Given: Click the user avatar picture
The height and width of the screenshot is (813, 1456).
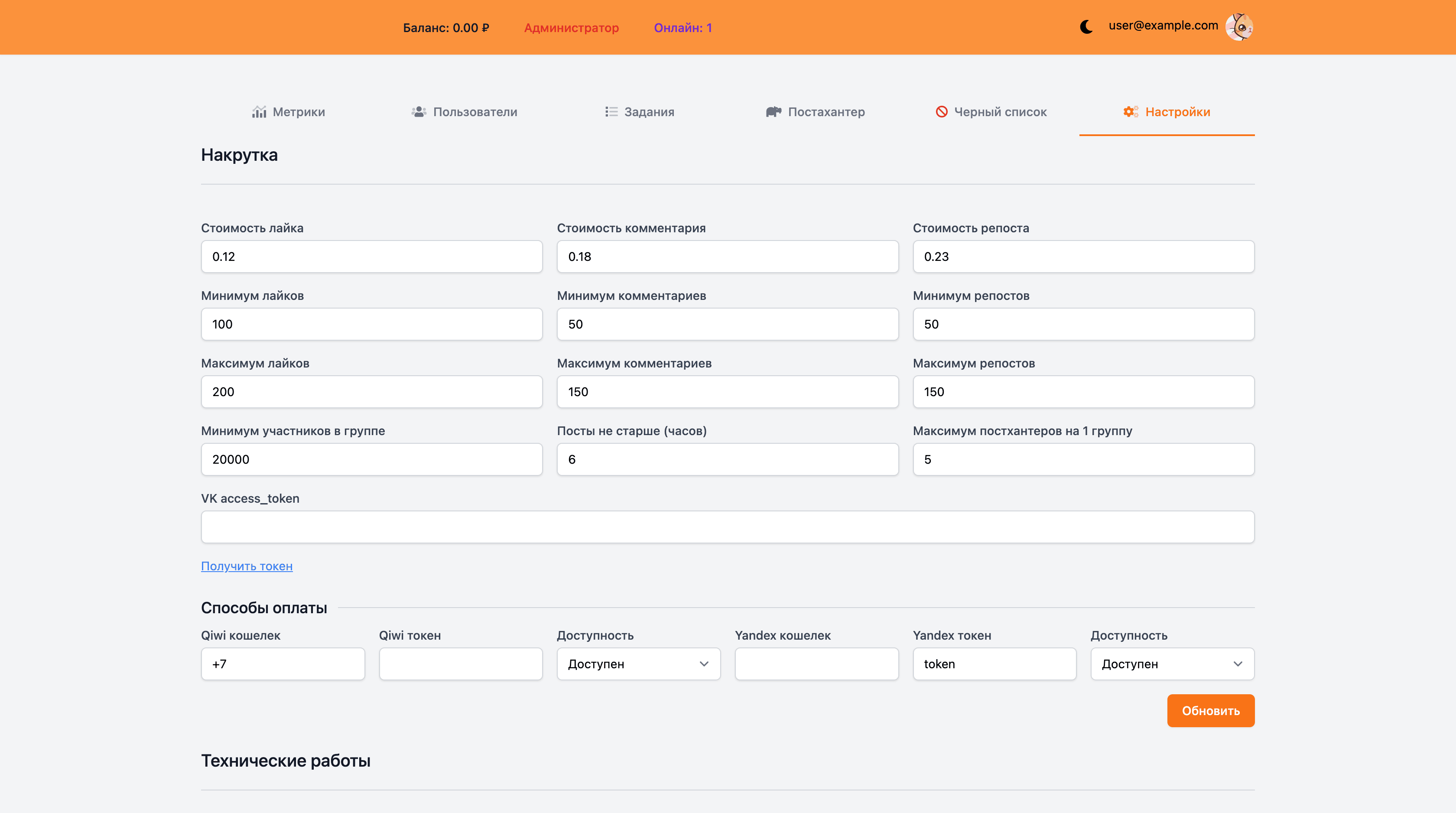Looking at the screenshot, I should coord(1239,26).
